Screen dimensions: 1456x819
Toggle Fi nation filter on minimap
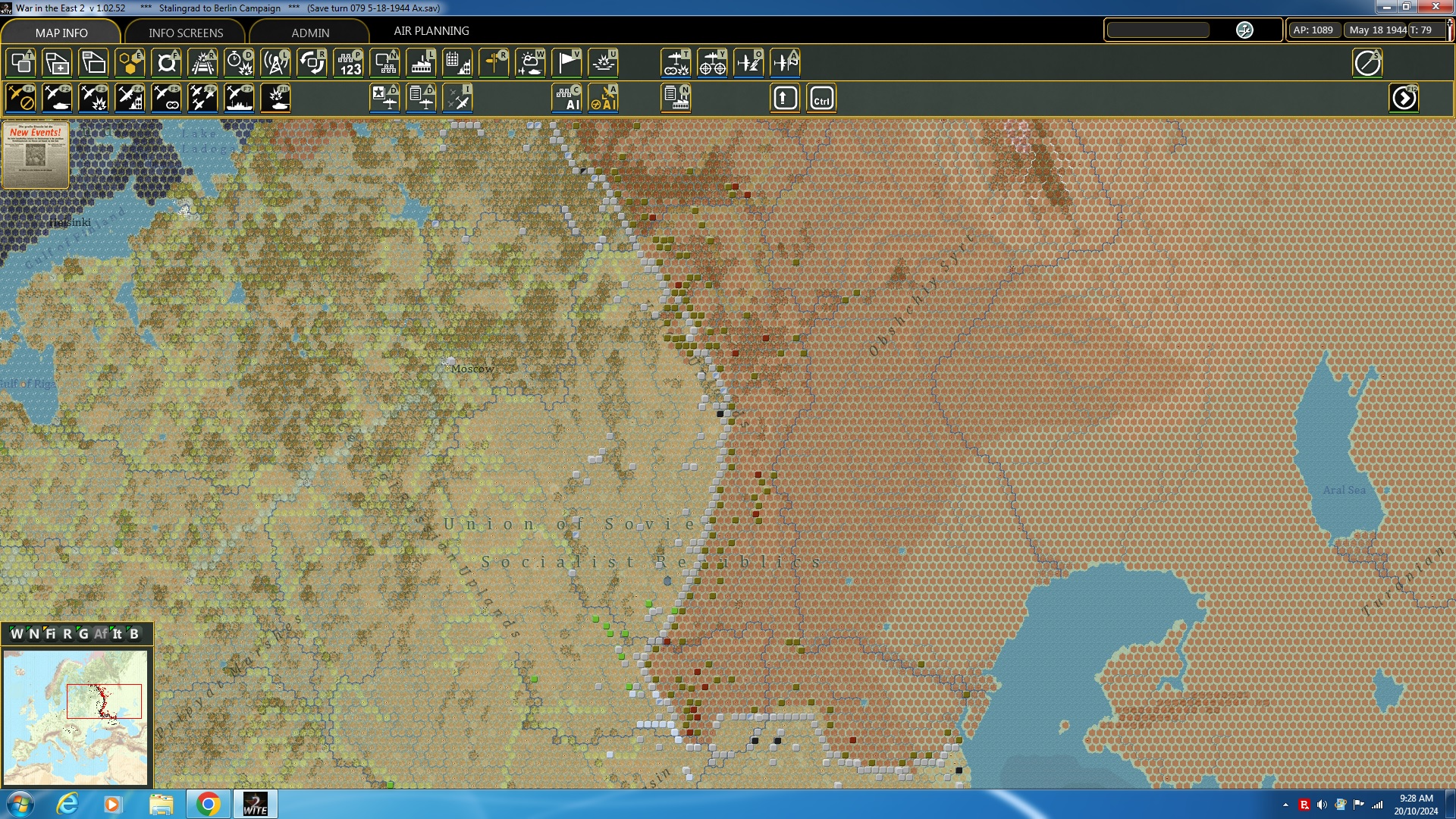pyautogui.click(x=50, y=634)
